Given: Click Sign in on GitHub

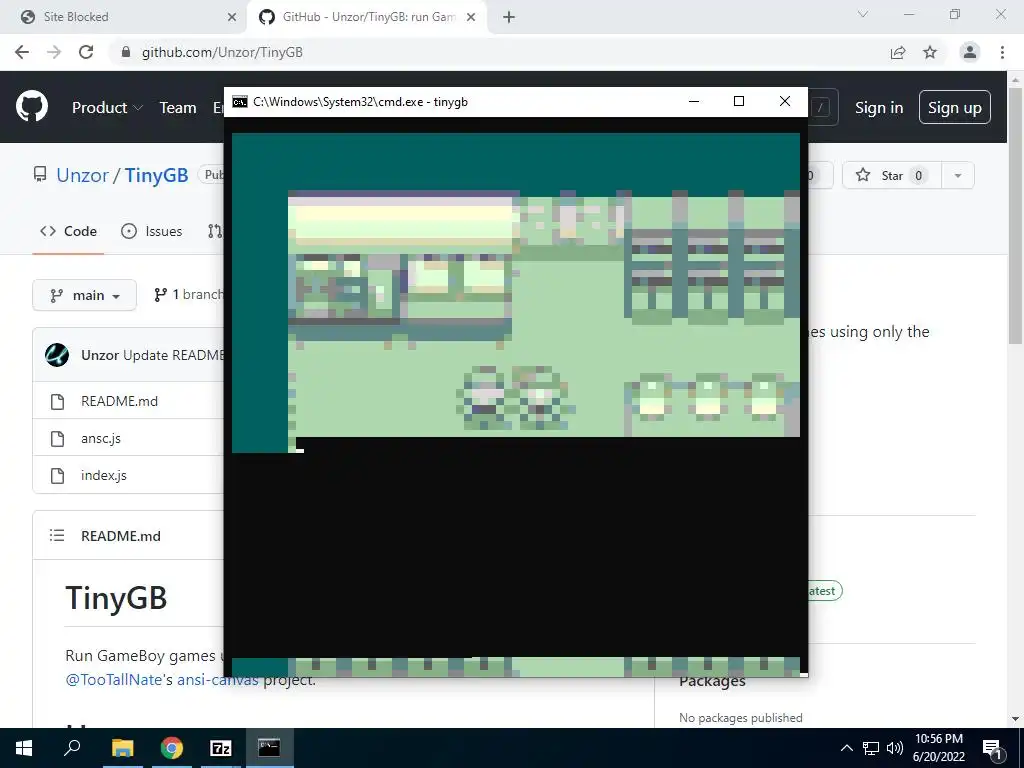Looking at the screenshot, I should [x=879, y=108].
